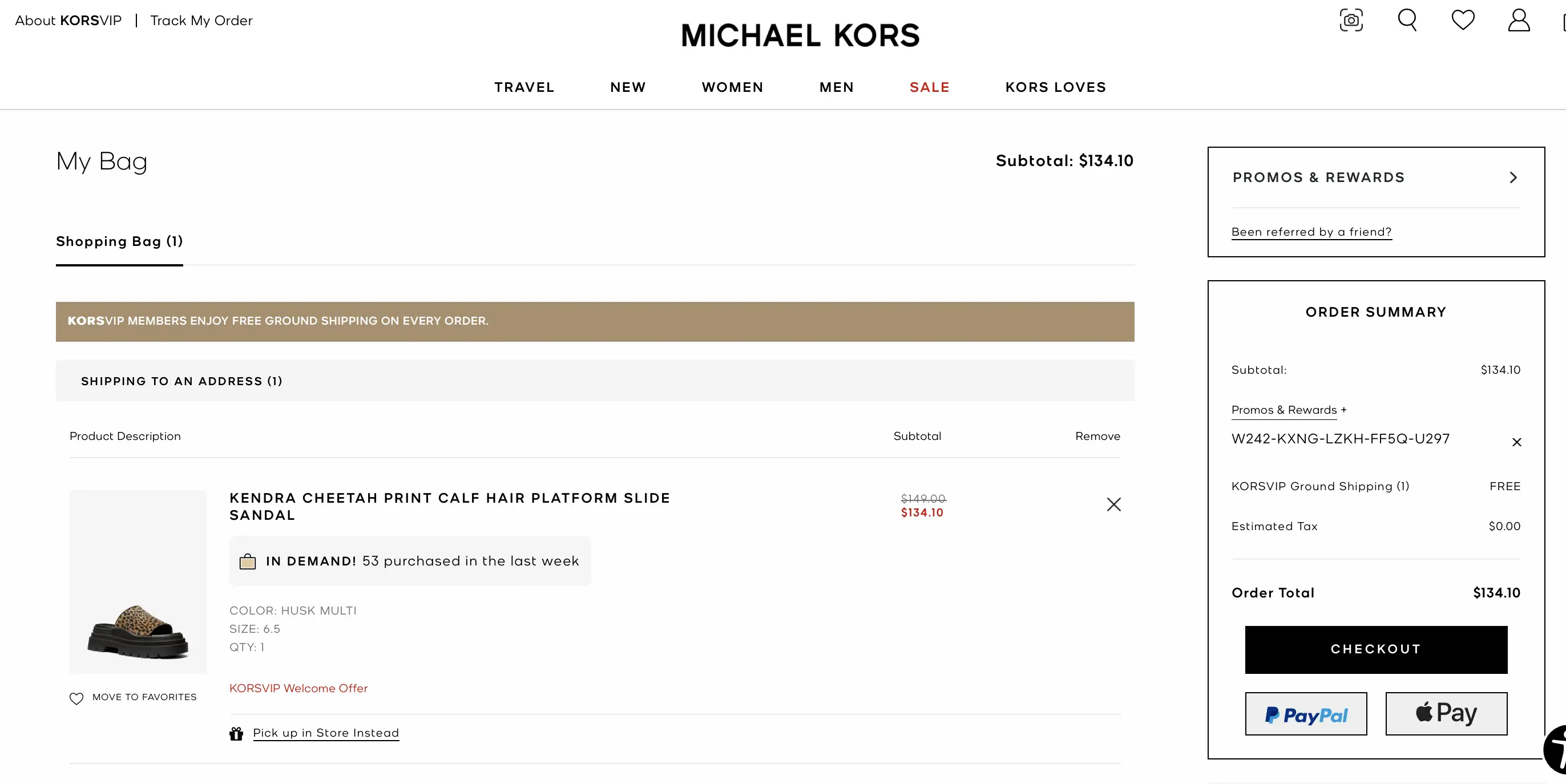Click Pick up in Store Instead link
This screenshot has width=1566, height=784.
326,733
